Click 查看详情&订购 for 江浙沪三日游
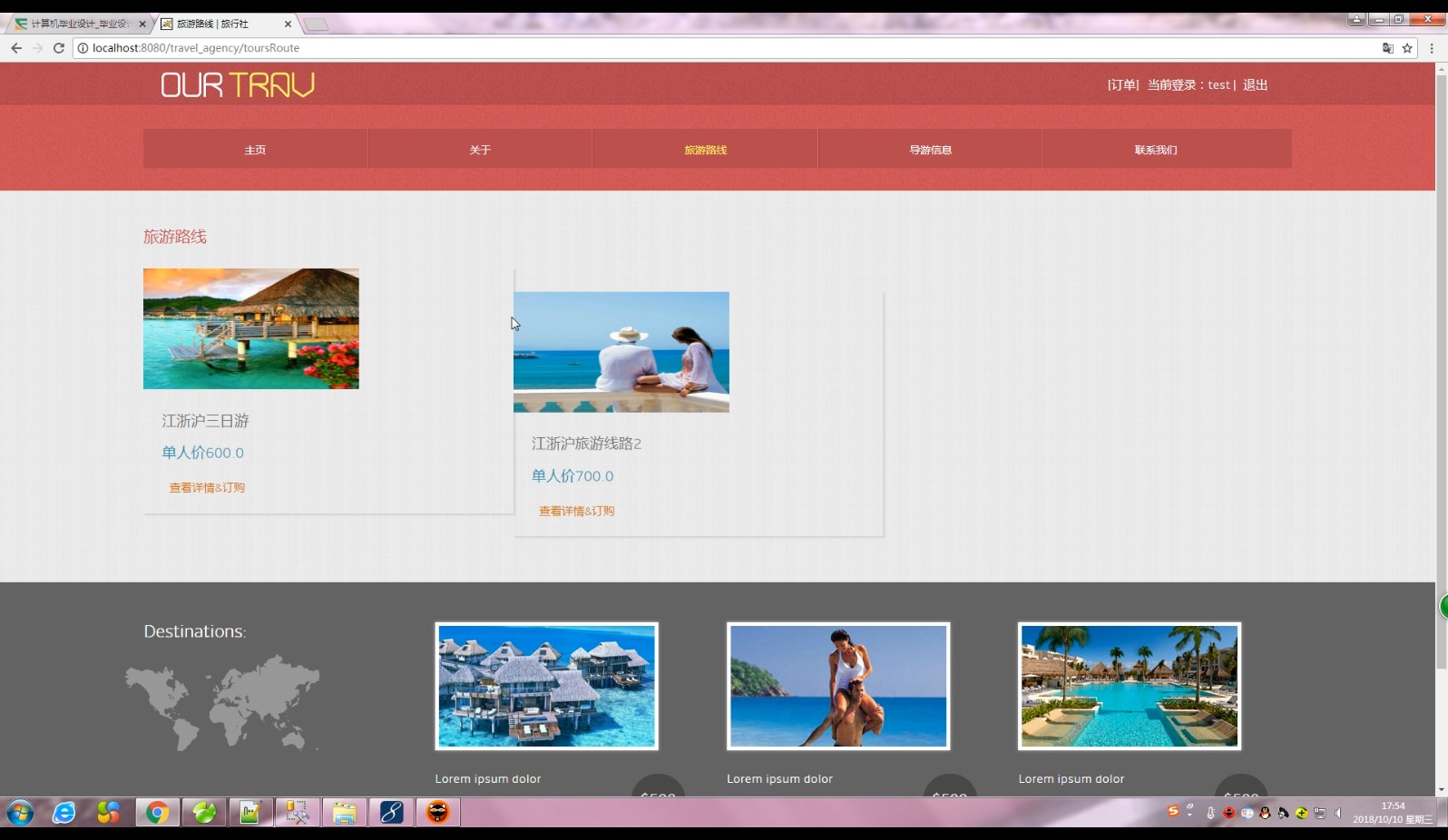The height and width of the screenshot is (840, 1448). (207, 487)
